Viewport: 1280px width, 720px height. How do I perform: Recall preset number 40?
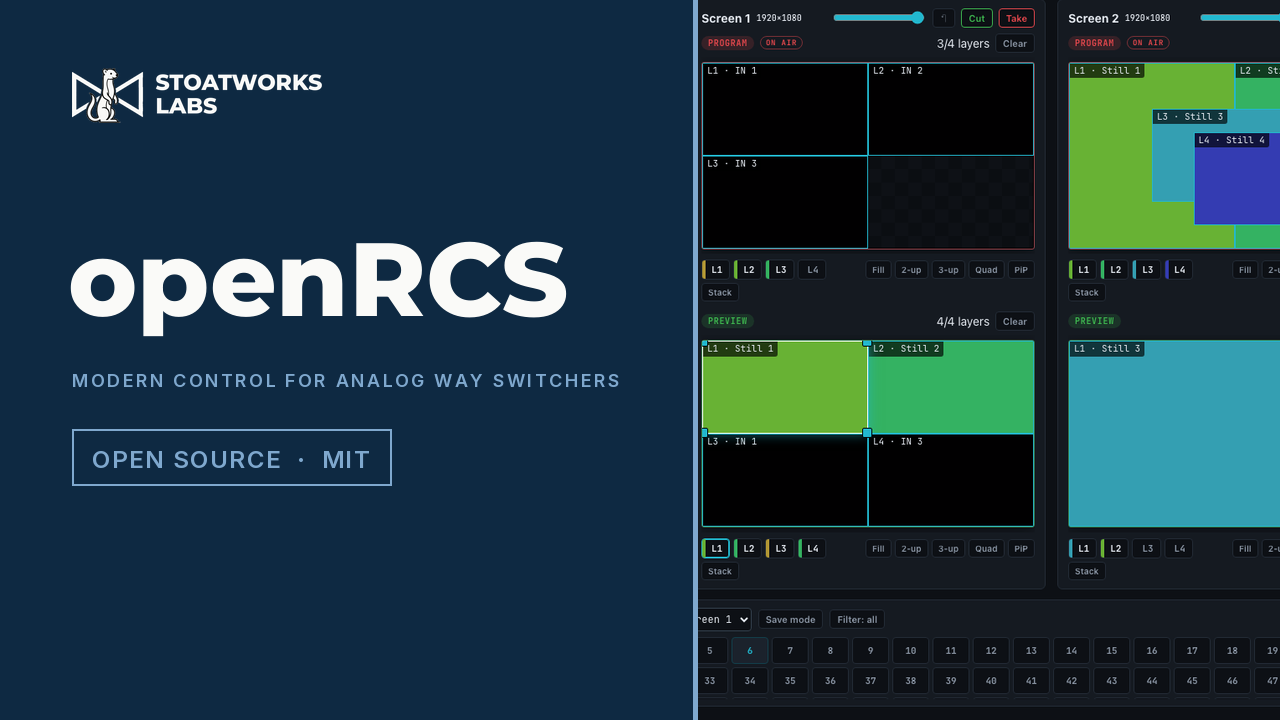(x=991, y=681)
